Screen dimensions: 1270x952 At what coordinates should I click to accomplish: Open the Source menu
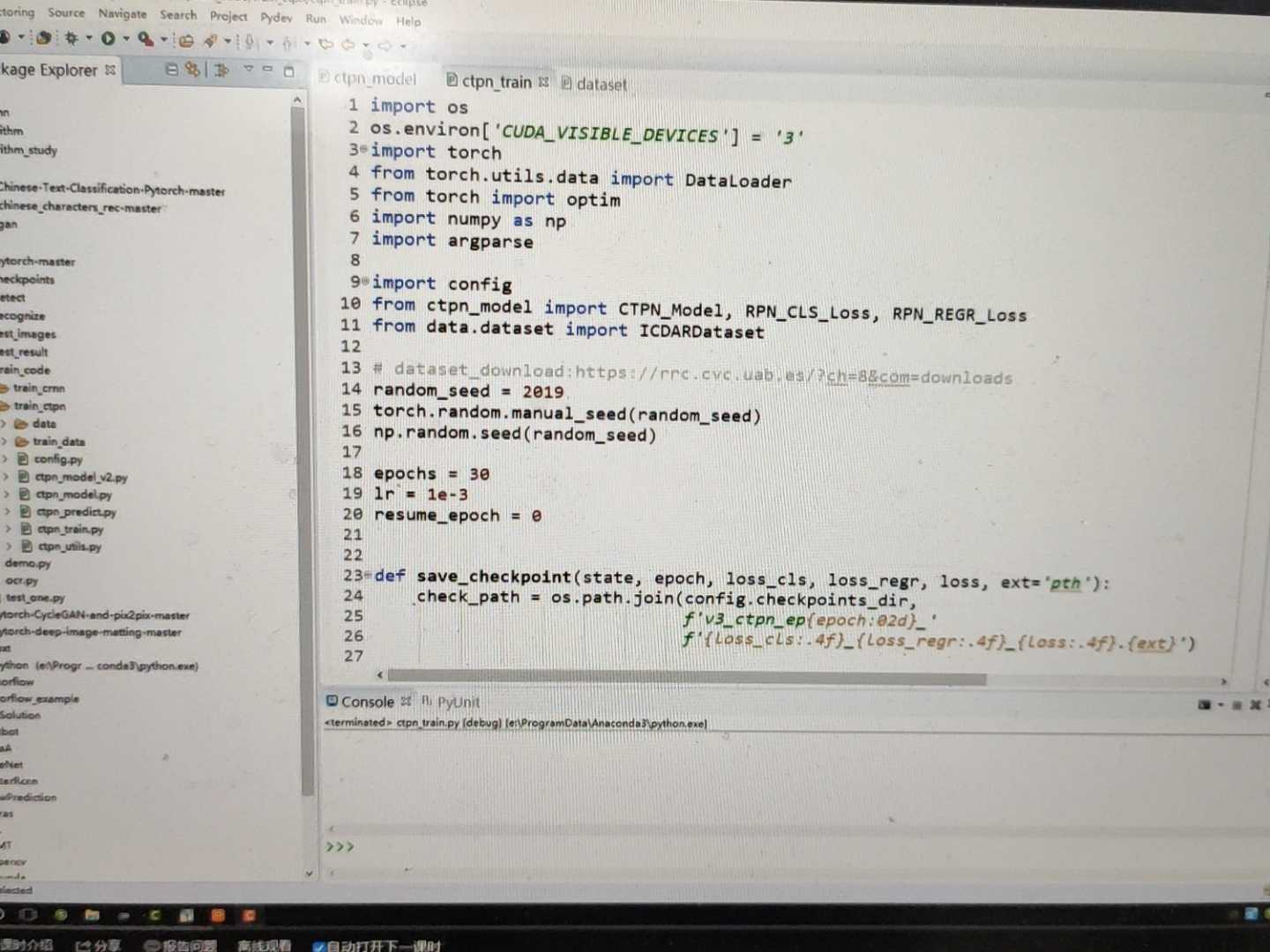pyautogui.click(x=66, y=12)
